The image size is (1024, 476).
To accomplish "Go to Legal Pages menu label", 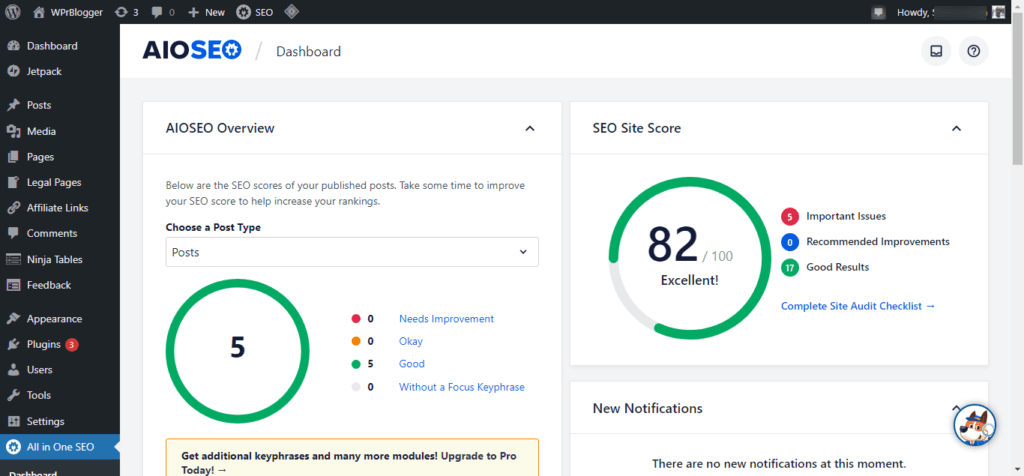I will [54, 182].
